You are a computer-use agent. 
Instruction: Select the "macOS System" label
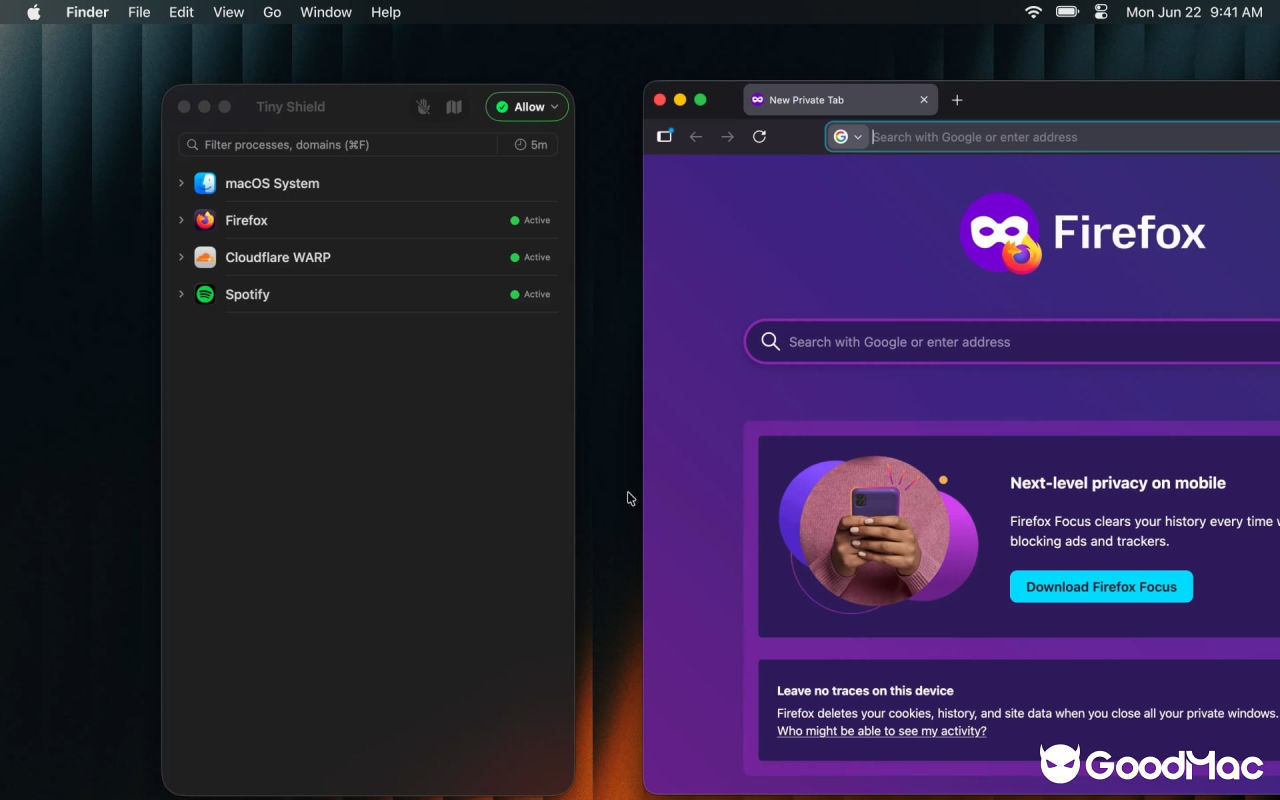click(x=272, y=183)
